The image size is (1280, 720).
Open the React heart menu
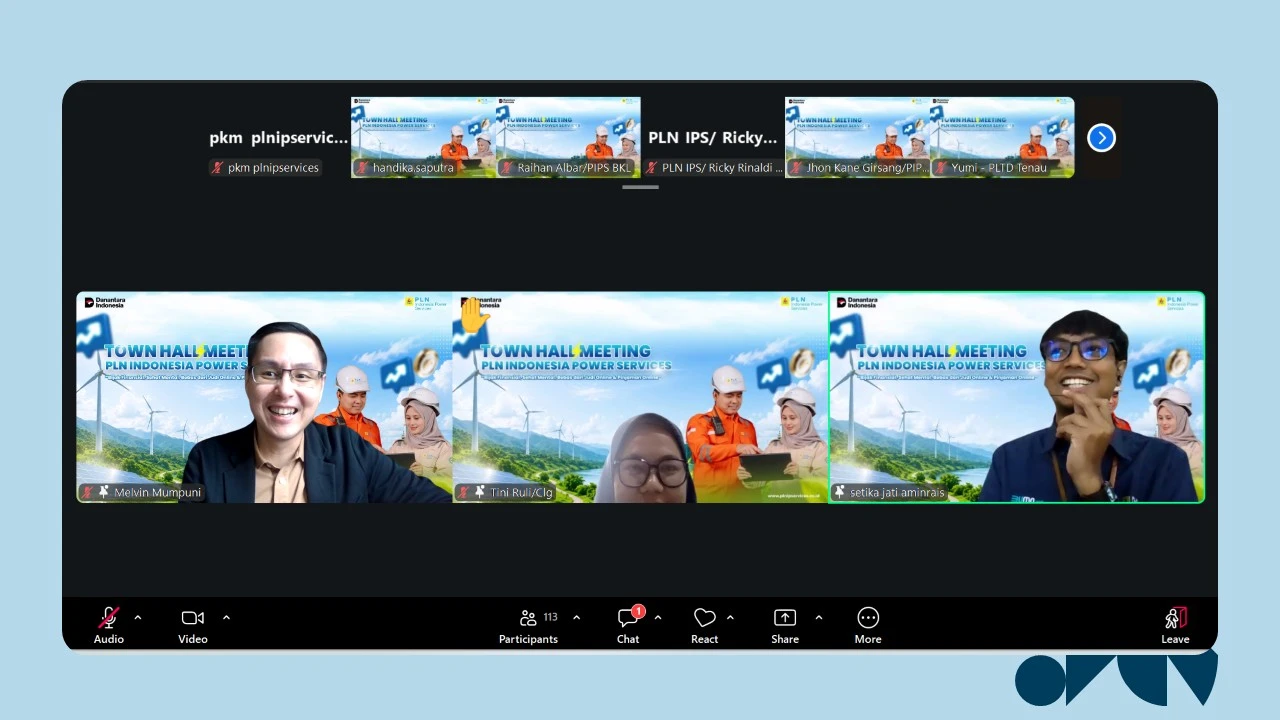(704, 626)
